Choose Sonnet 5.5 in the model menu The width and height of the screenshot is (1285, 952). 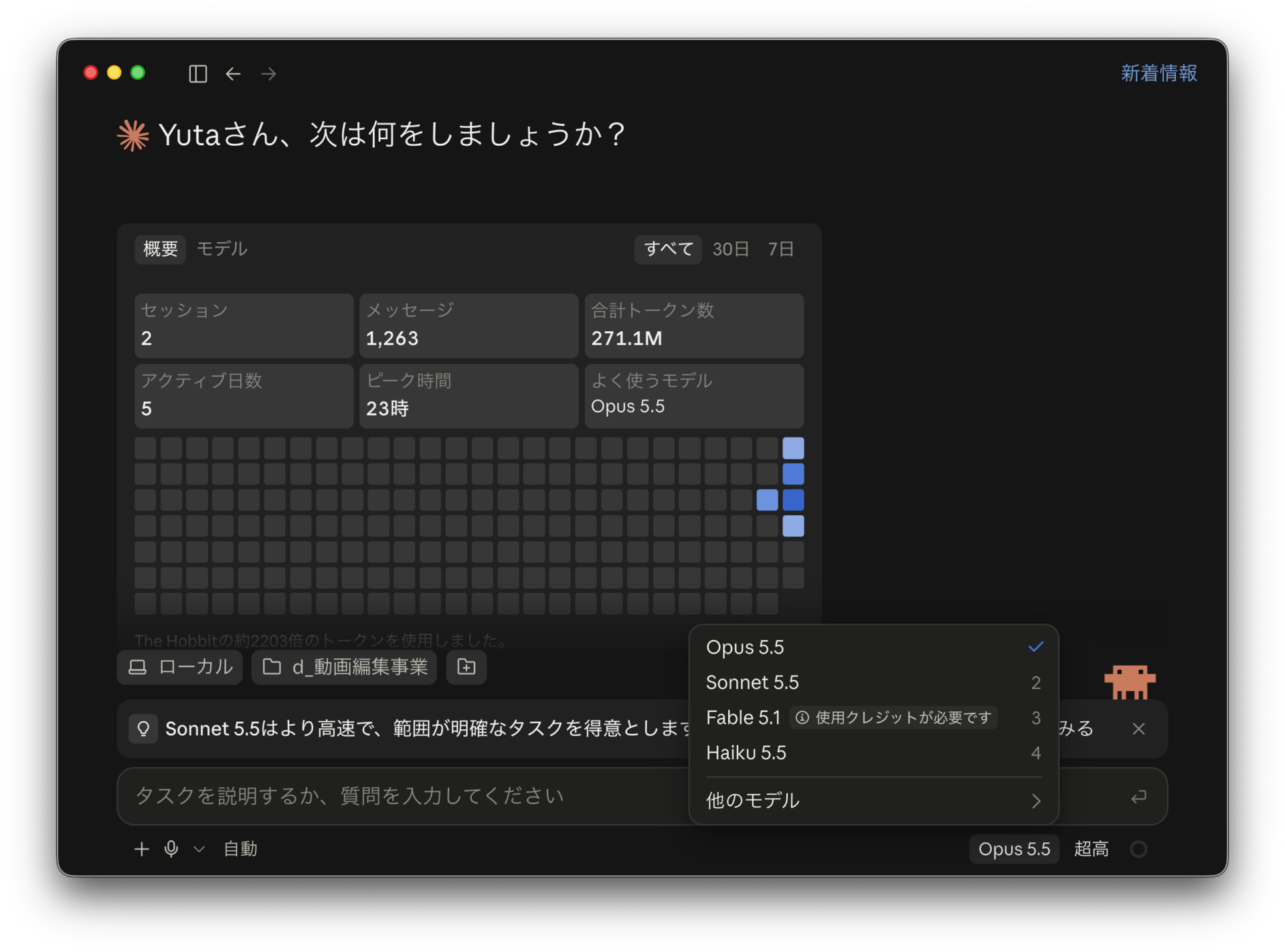pyautogui.click(x=873, y=682)
